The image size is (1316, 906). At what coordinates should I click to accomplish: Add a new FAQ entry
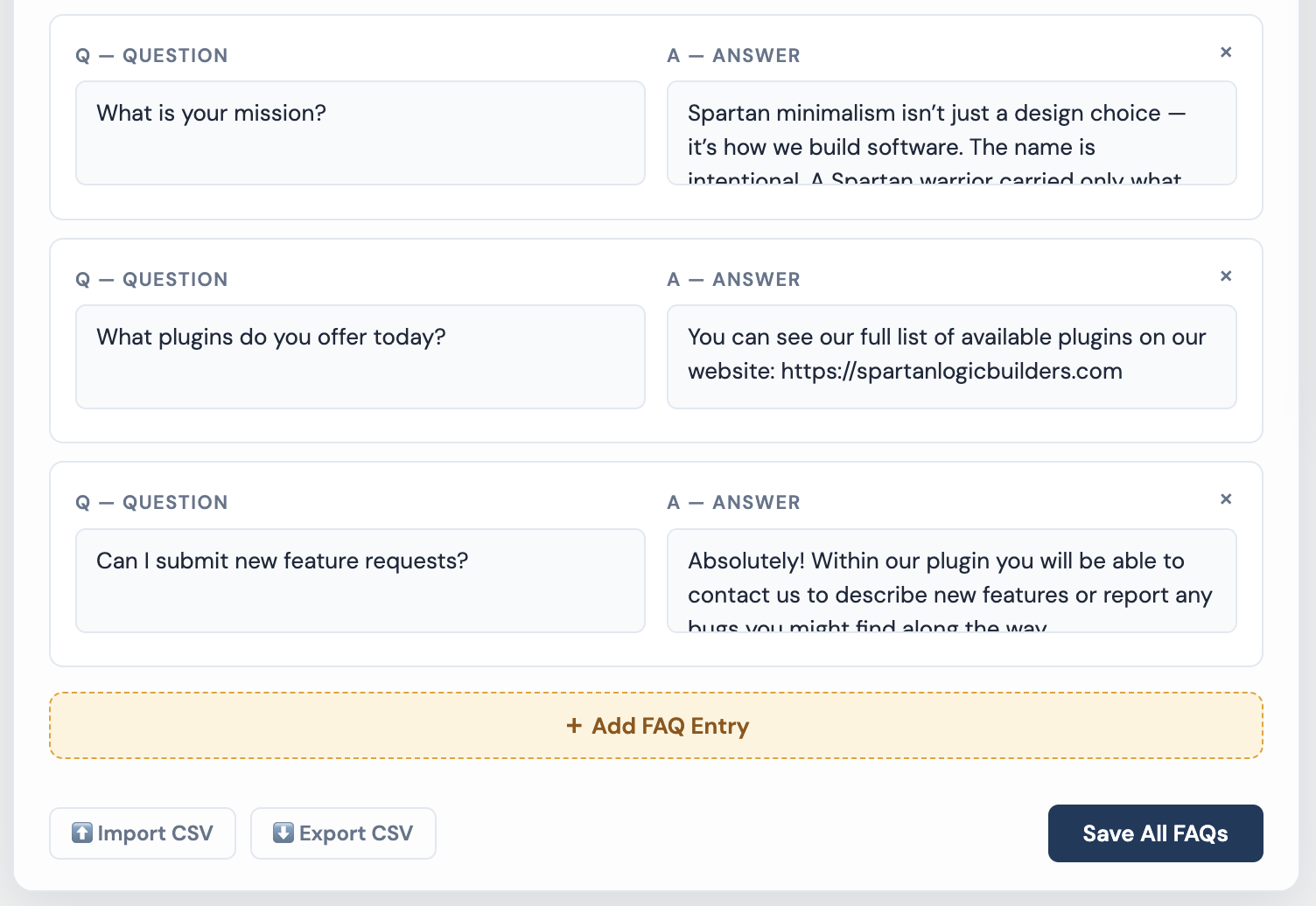(x=656, y=726)
